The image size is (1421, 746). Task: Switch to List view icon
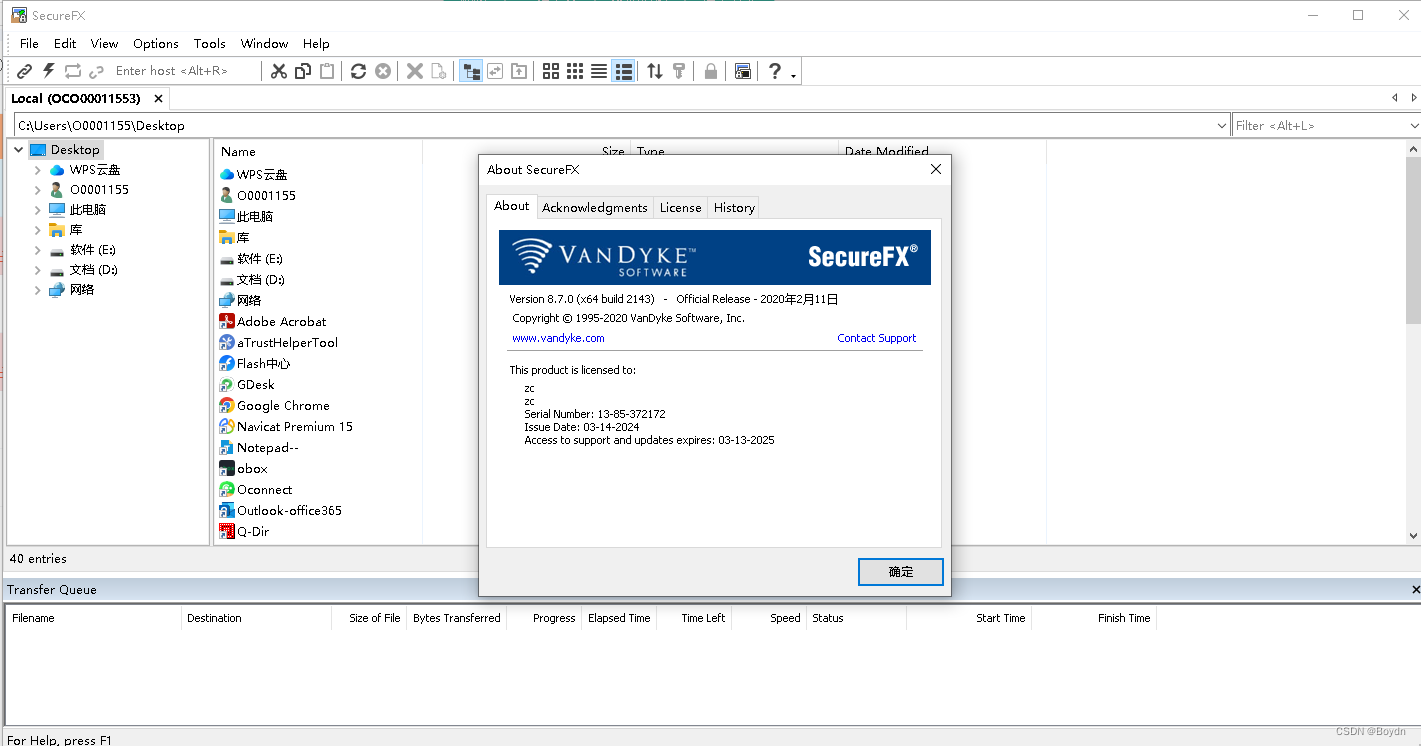pyautogui.click(x=599, y=71)
